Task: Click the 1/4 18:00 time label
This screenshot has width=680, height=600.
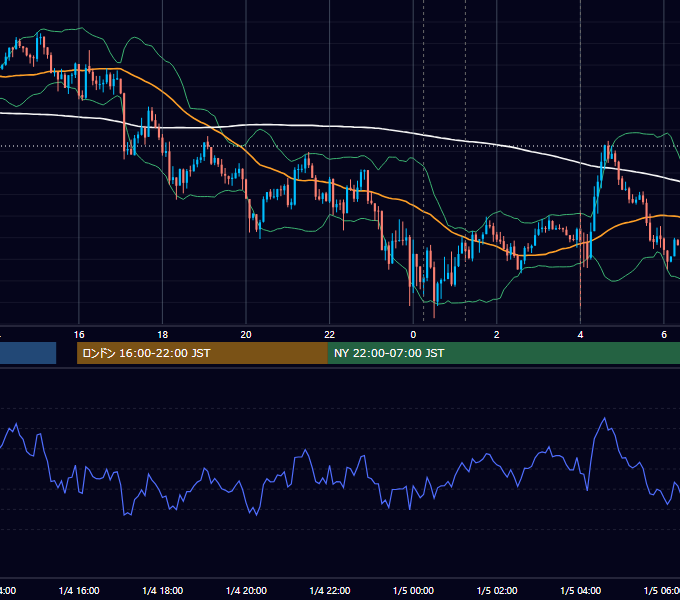Action: click(163, 590)
